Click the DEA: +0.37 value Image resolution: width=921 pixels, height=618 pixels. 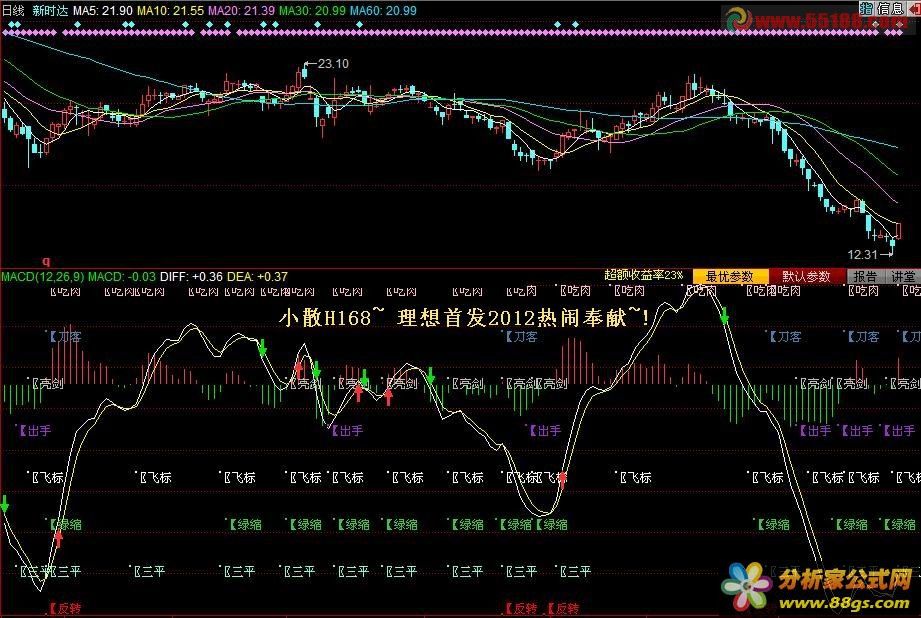(x=257, y=276)
